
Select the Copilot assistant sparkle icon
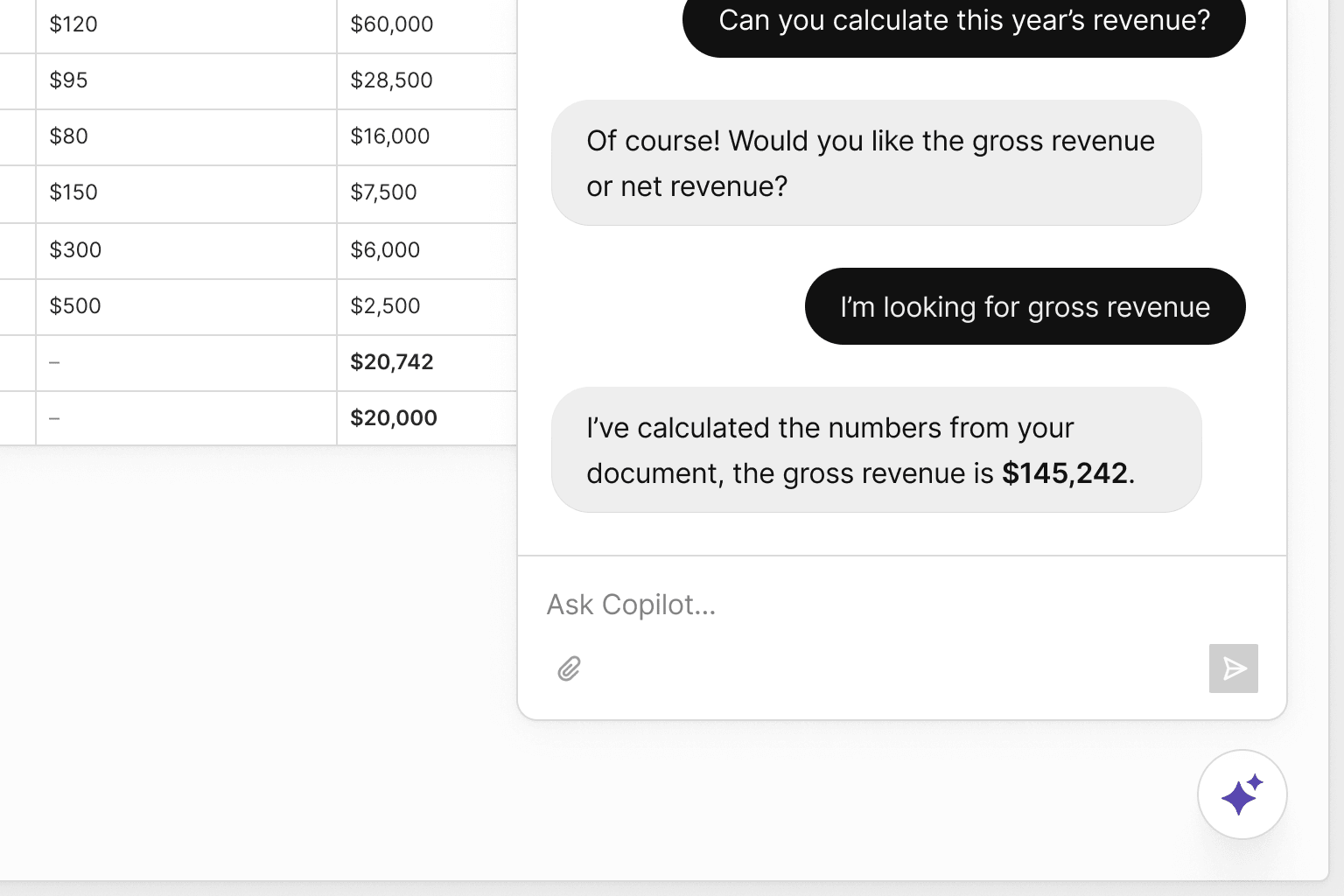(x=1242, y=794)
